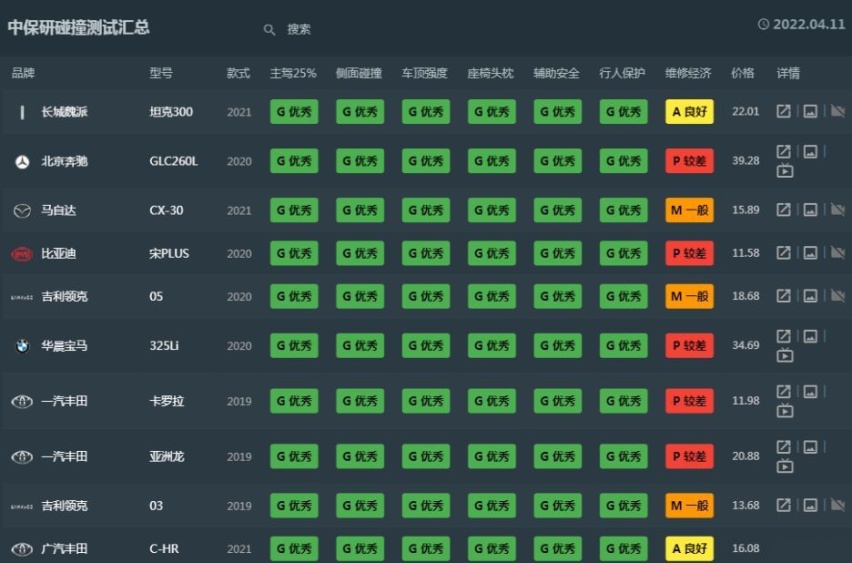Screen dimensions: 852x563
Task: Click the 马自达 Mazda logo
Action: (22, 210)
